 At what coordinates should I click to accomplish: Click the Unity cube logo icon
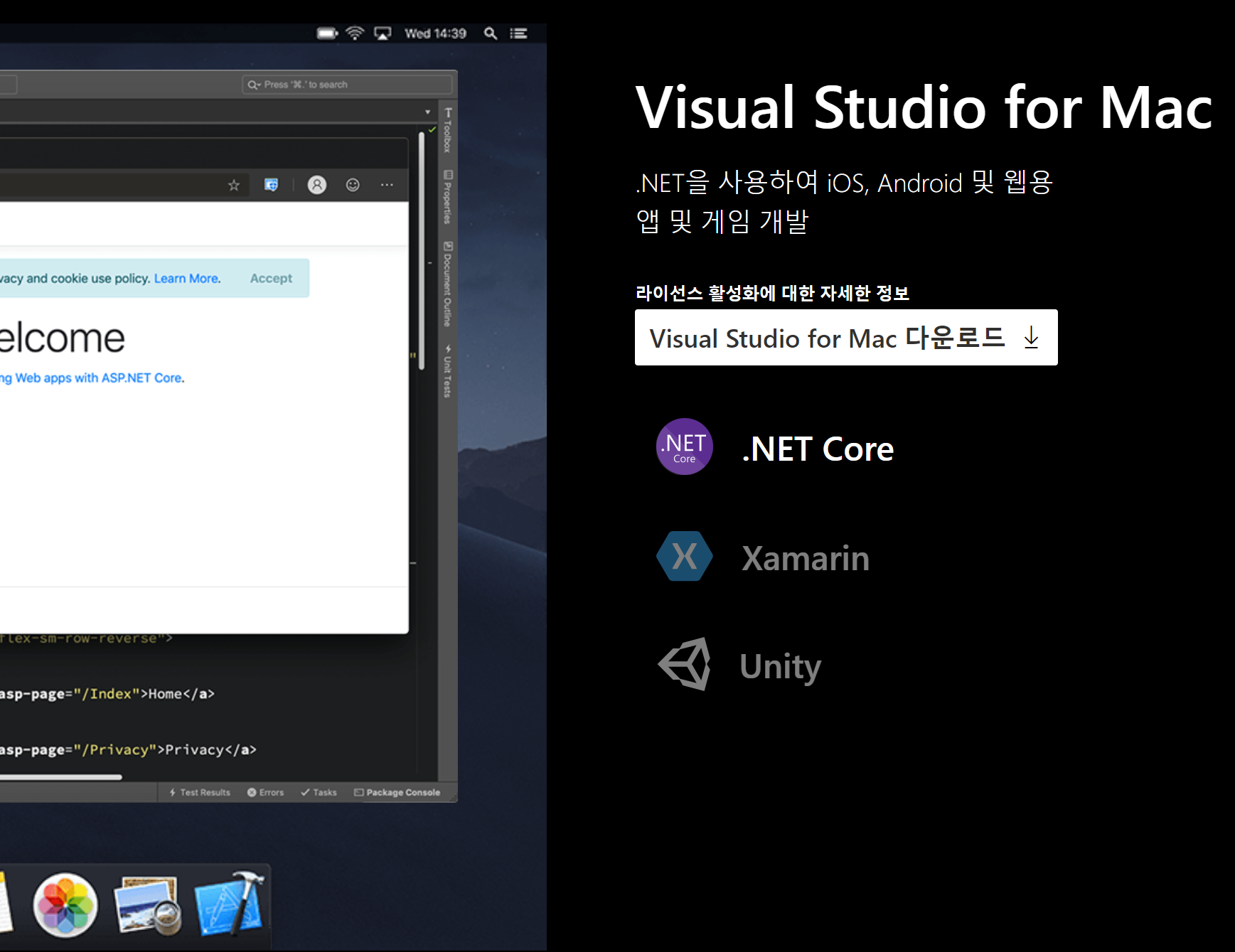(684, 664)
